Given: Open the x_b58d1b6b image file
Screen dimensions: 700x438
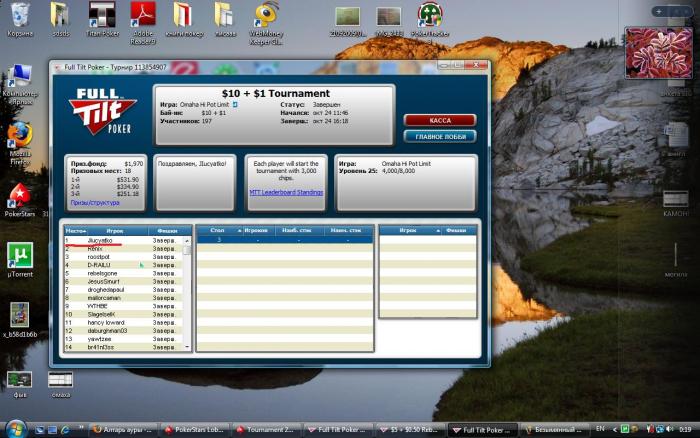Looking at the screenshot, I should 20,320.
